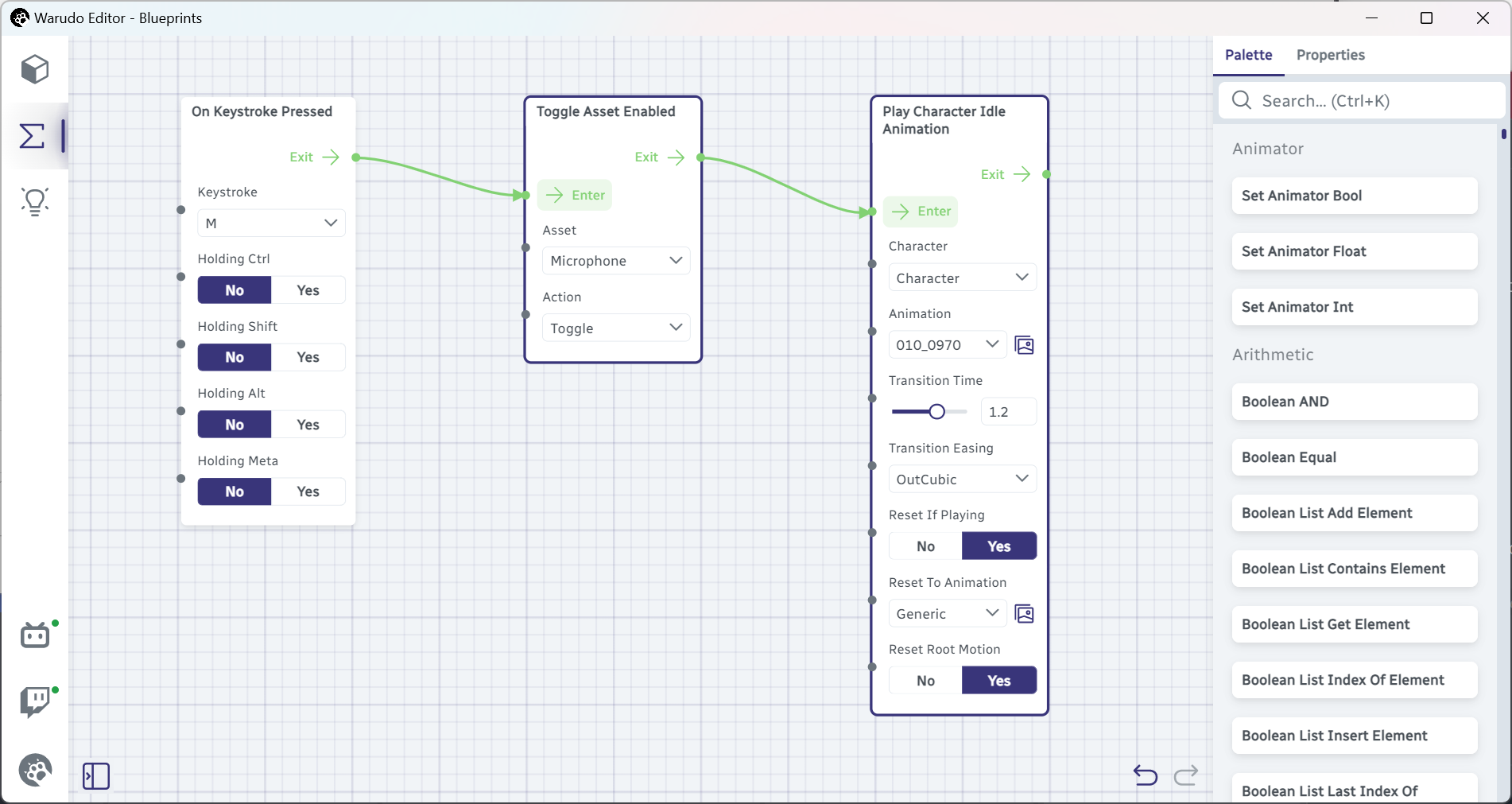Image resolution: width=1512 pixels, height=804 pixels.
Task: Add Boolean List Insert Element node
Action: pyautogui.click(x=1355, y=736)
